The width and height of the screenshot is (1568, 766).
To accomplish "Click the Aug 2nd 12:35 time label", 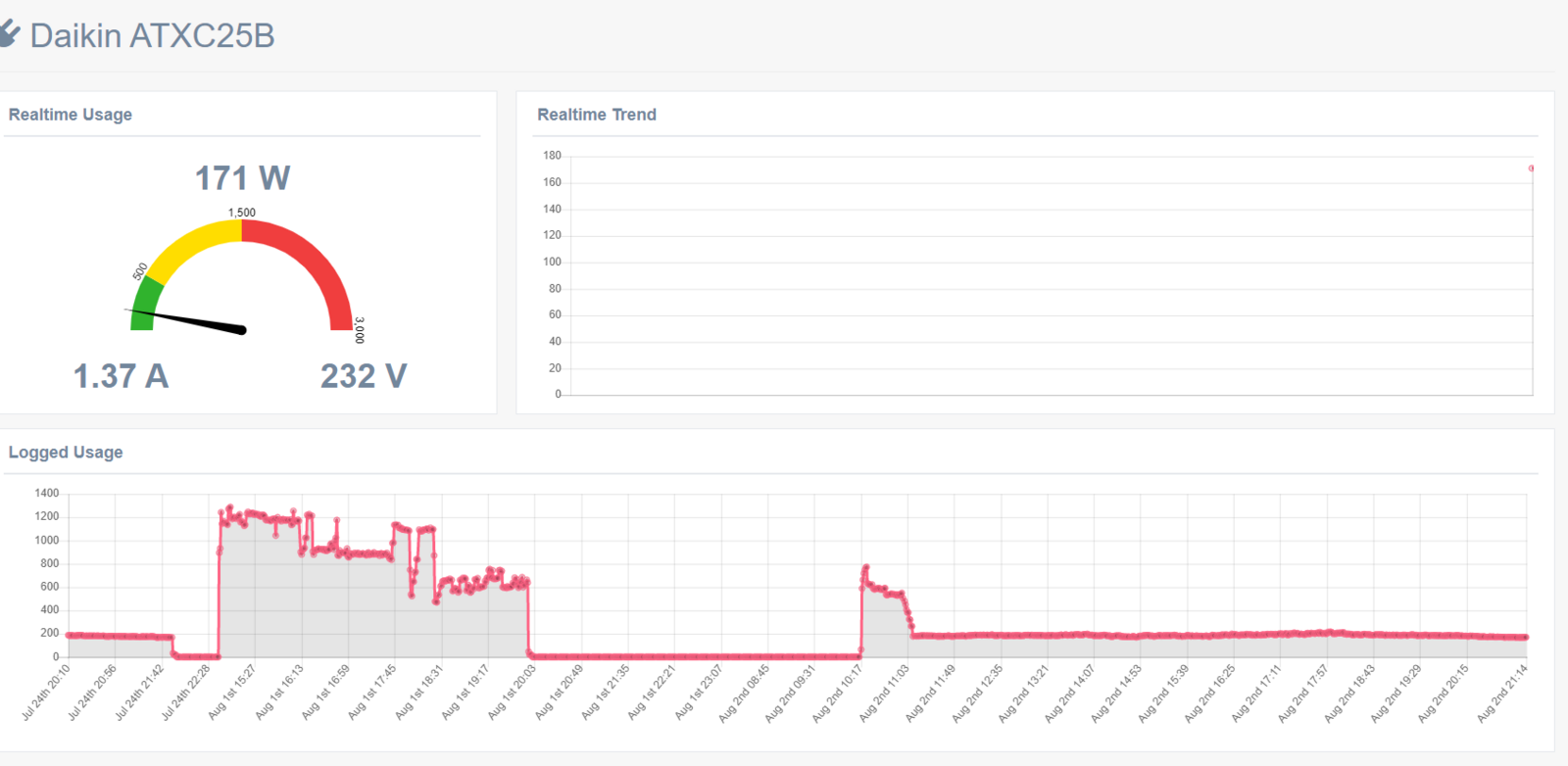I will point(978,694).
